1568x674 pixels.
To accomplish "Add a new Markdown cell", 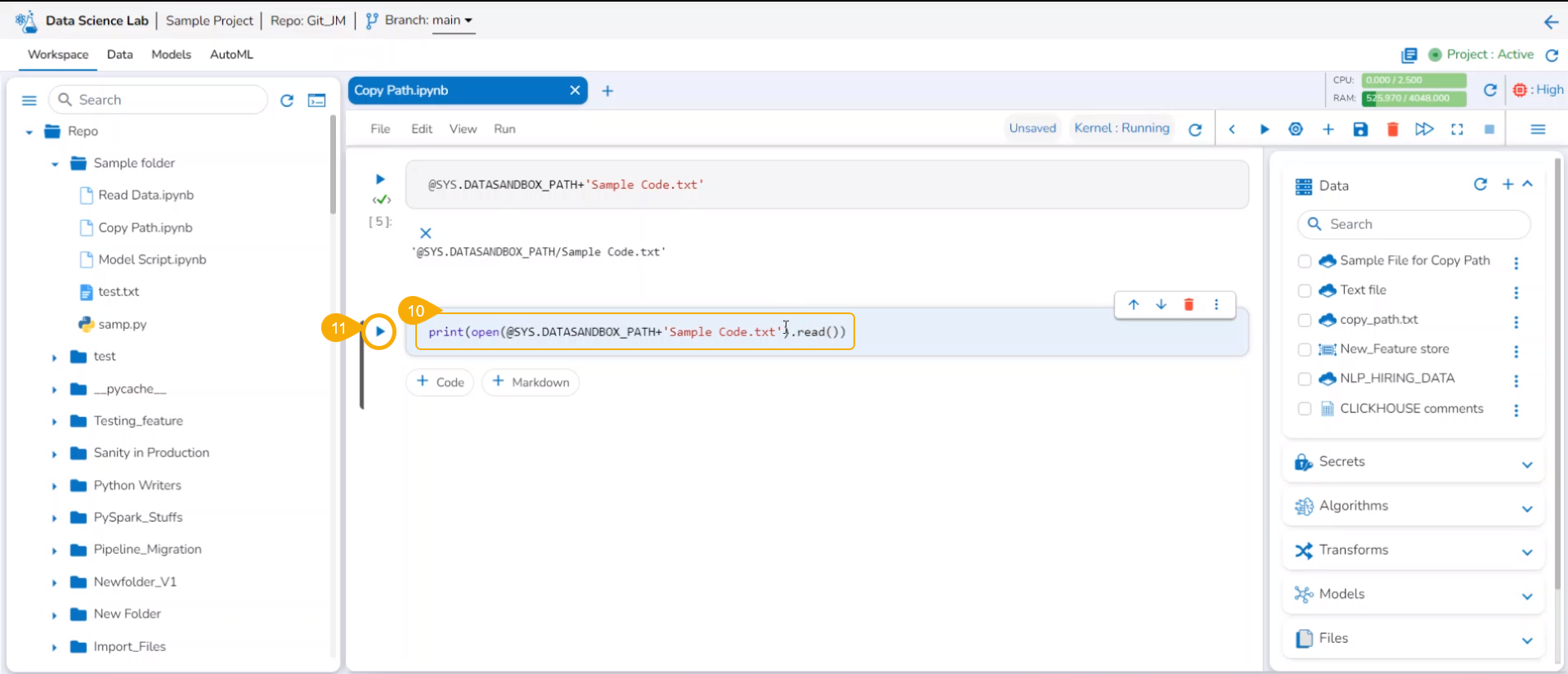I will (531, 382).
